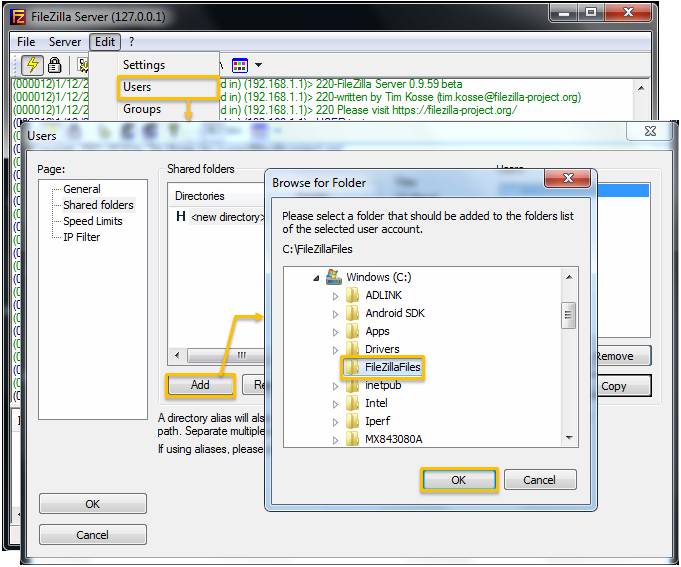Close the Browse for Folder dialog
681x567 pixels.
pos(567,178)
